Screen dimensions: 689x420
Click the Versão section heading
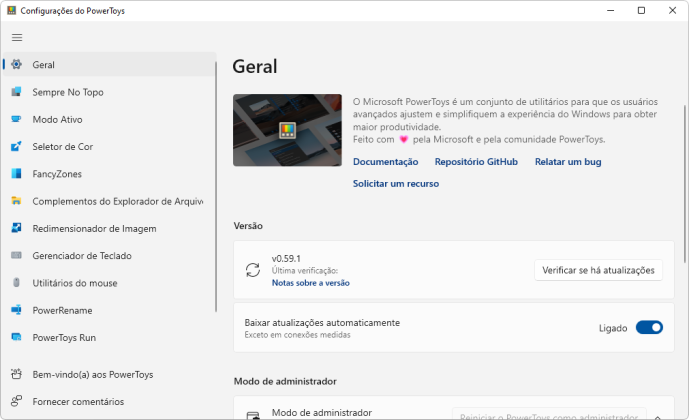point(248,226)
